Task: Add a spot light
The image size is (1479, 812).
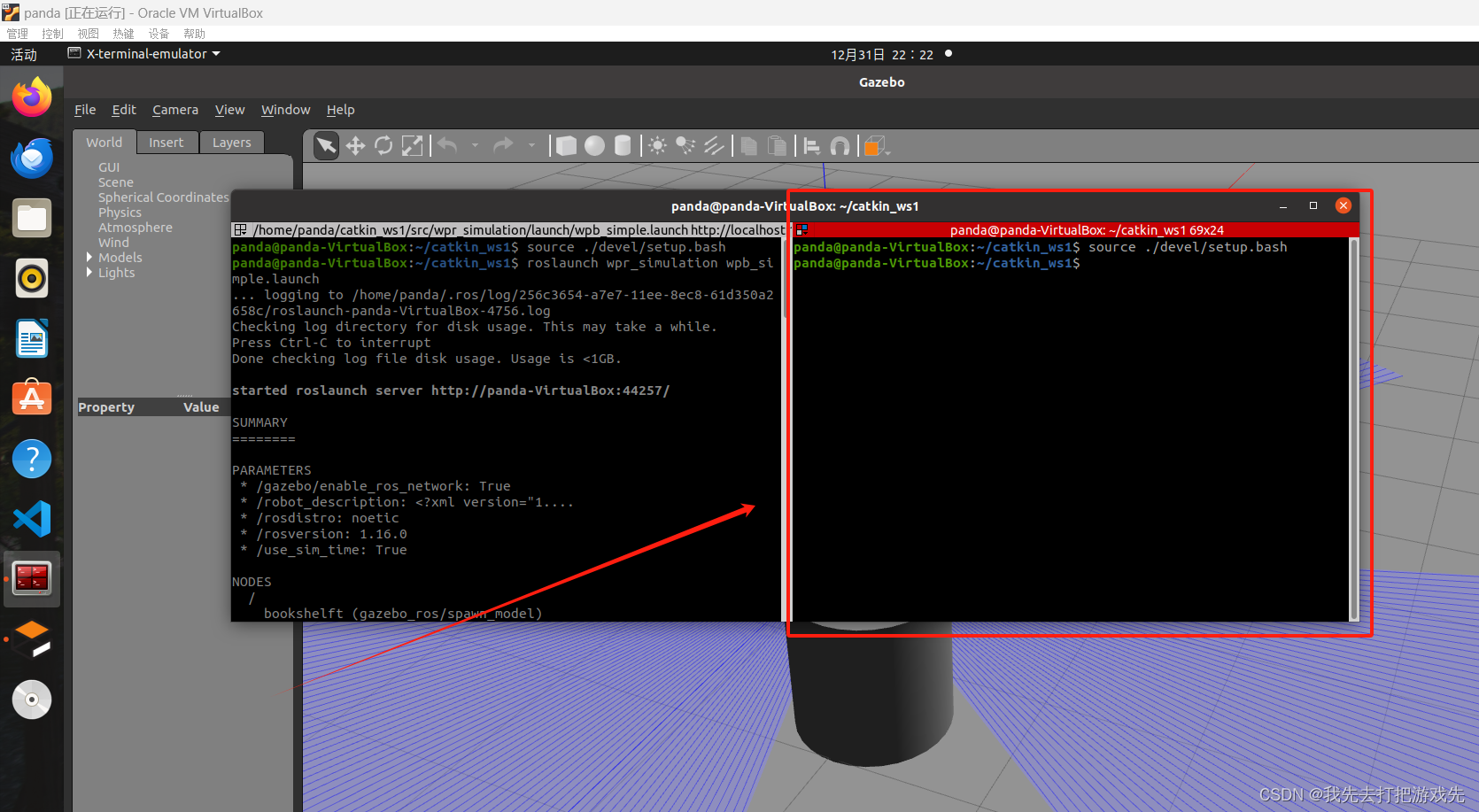Action: (x=685, y=145)
